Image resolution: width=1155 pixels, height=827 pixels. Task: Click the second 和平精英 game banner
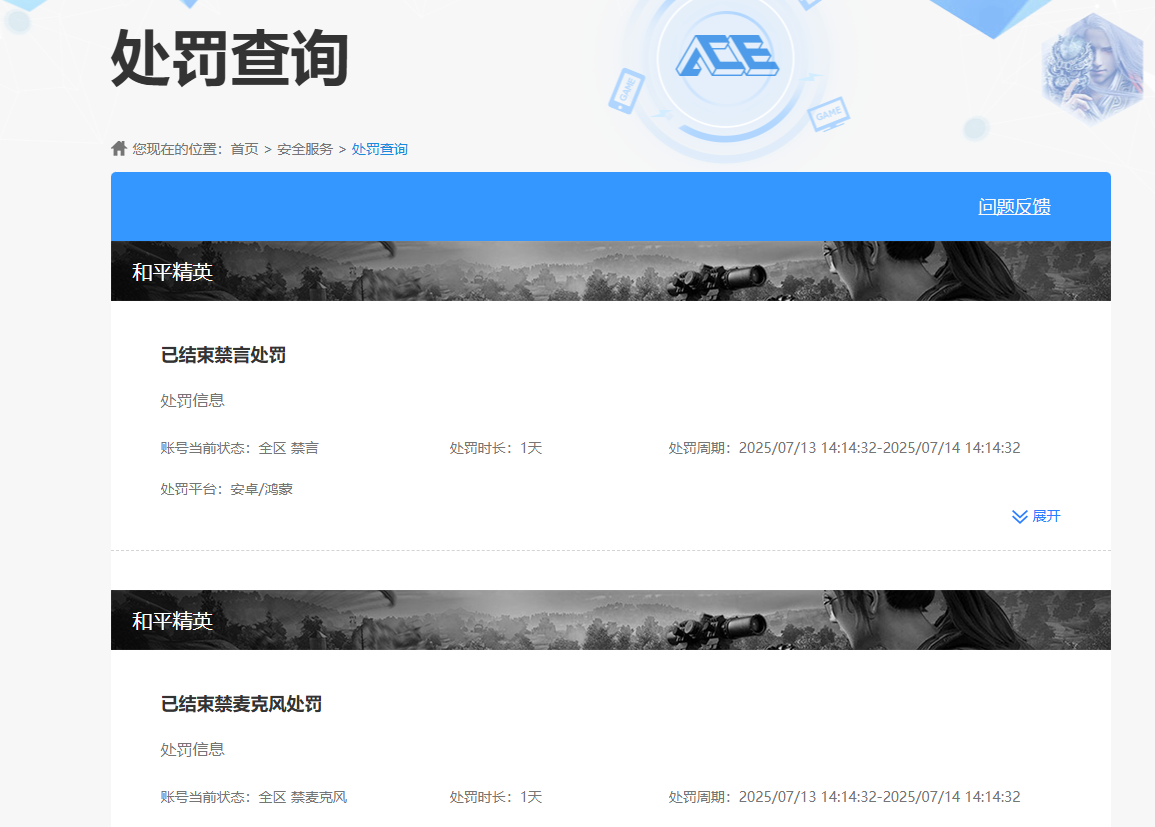pyautogui.click(x=611, y=620)
